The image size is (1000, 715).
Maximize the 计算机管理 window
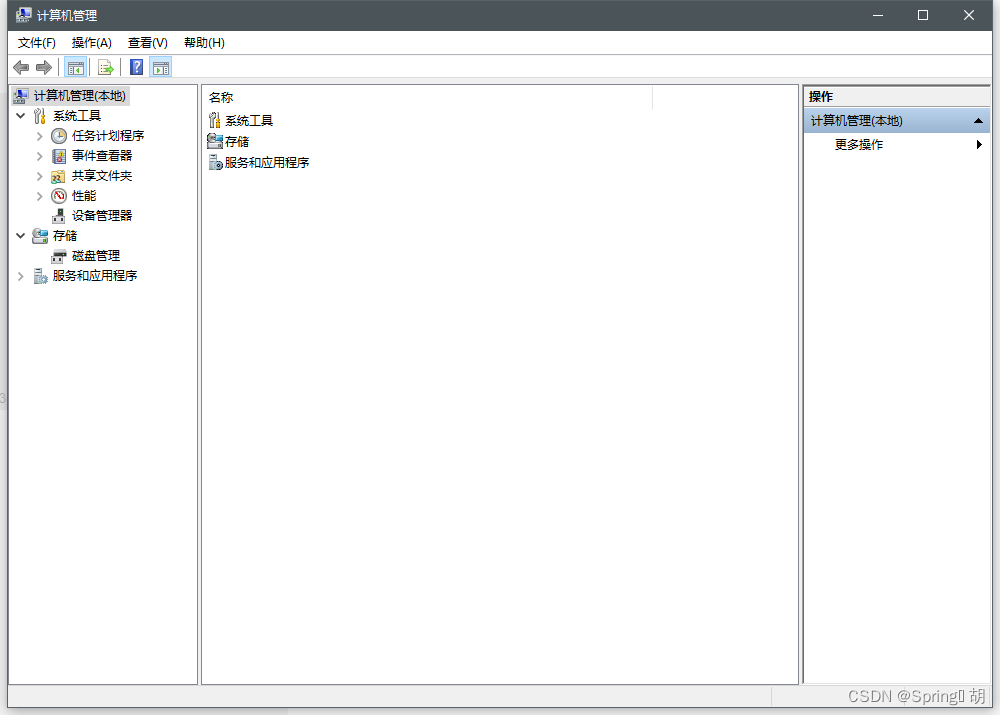click(923, 15)
